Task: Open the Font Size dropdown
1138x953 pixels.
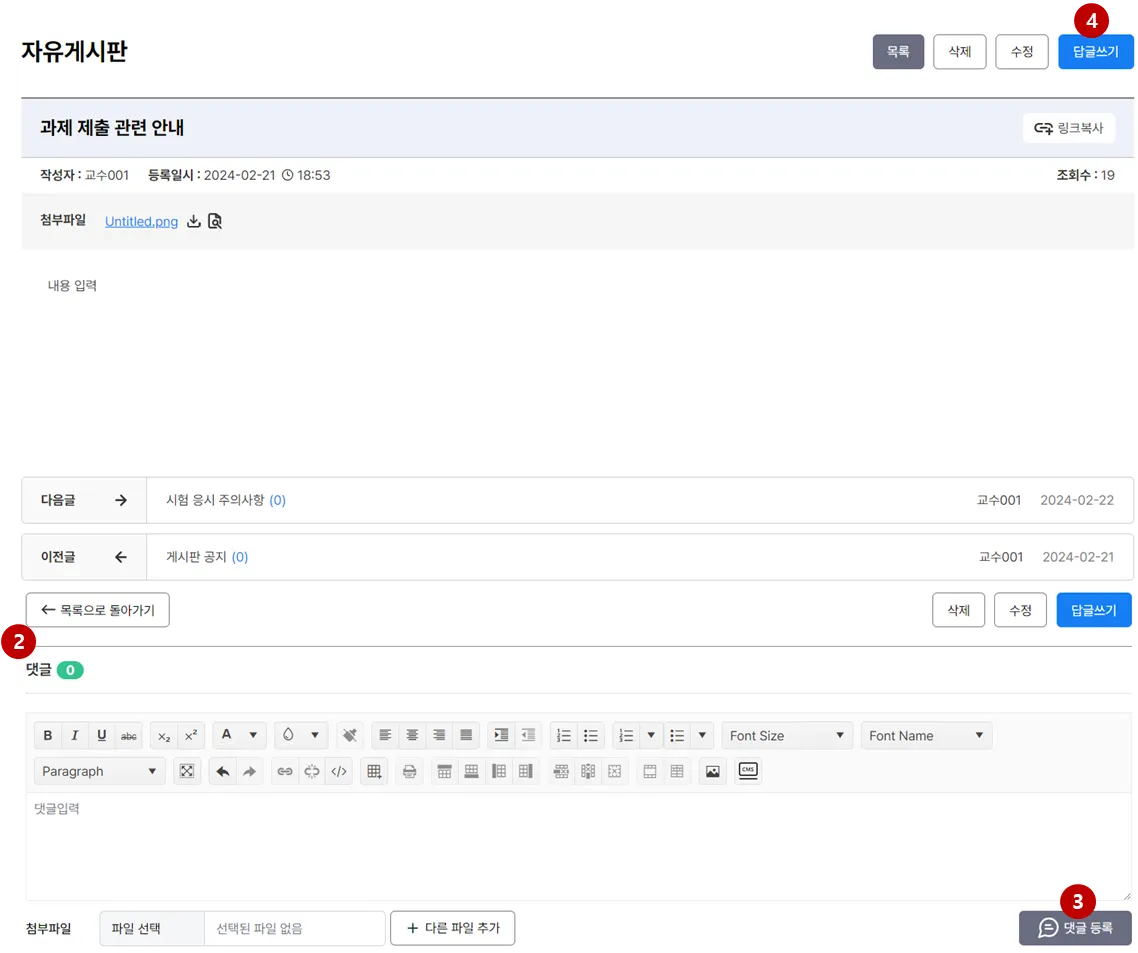Action: [787, 735]
